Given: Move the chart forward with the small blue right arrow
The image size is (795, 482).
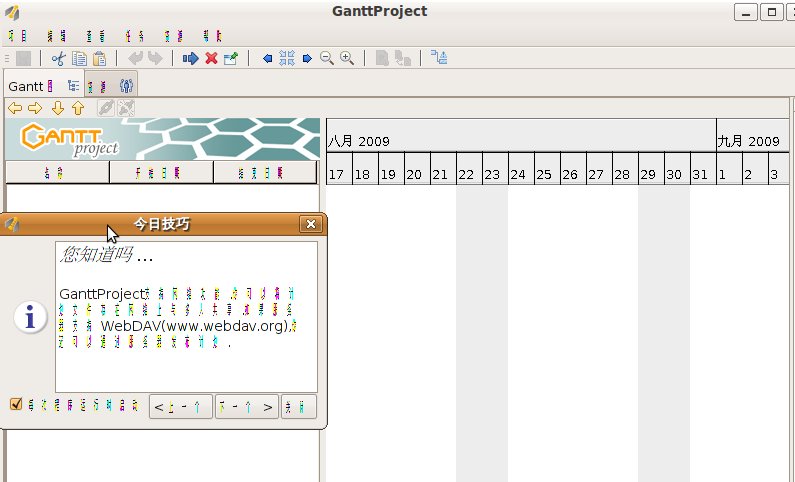Looking at the screenshot, I should [x=307, y=59].
